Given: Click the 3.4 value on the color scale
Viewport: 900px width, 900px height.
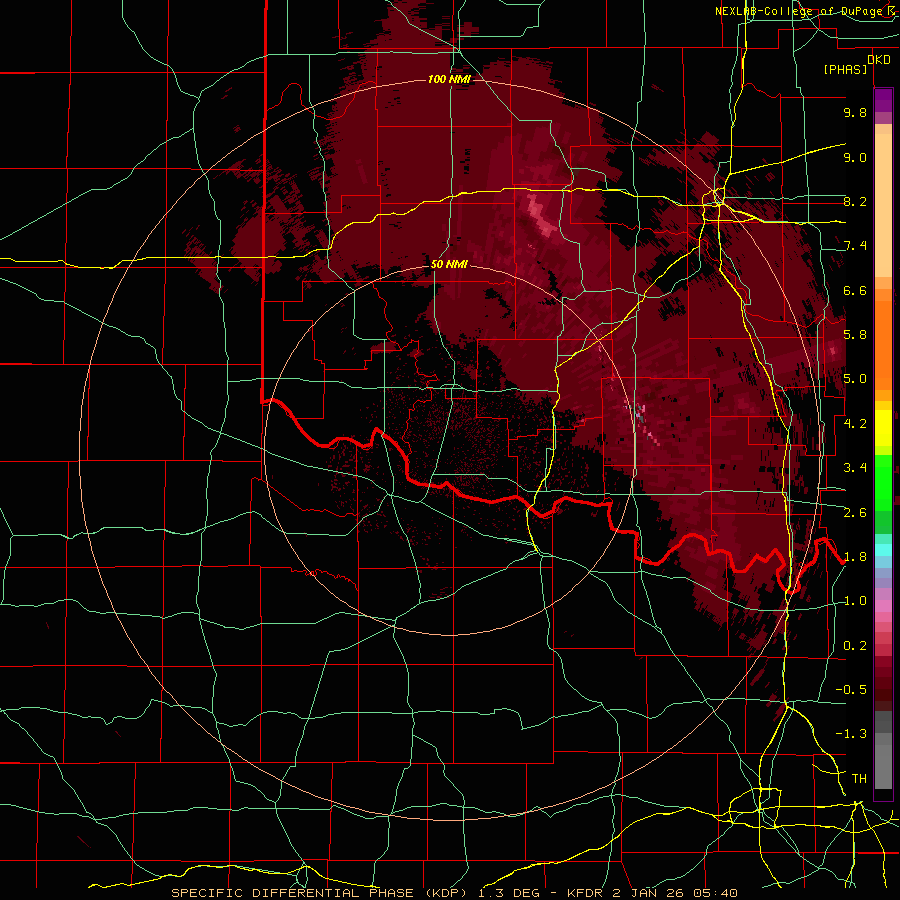Looking at the screenshot, I should click(855, 468).
